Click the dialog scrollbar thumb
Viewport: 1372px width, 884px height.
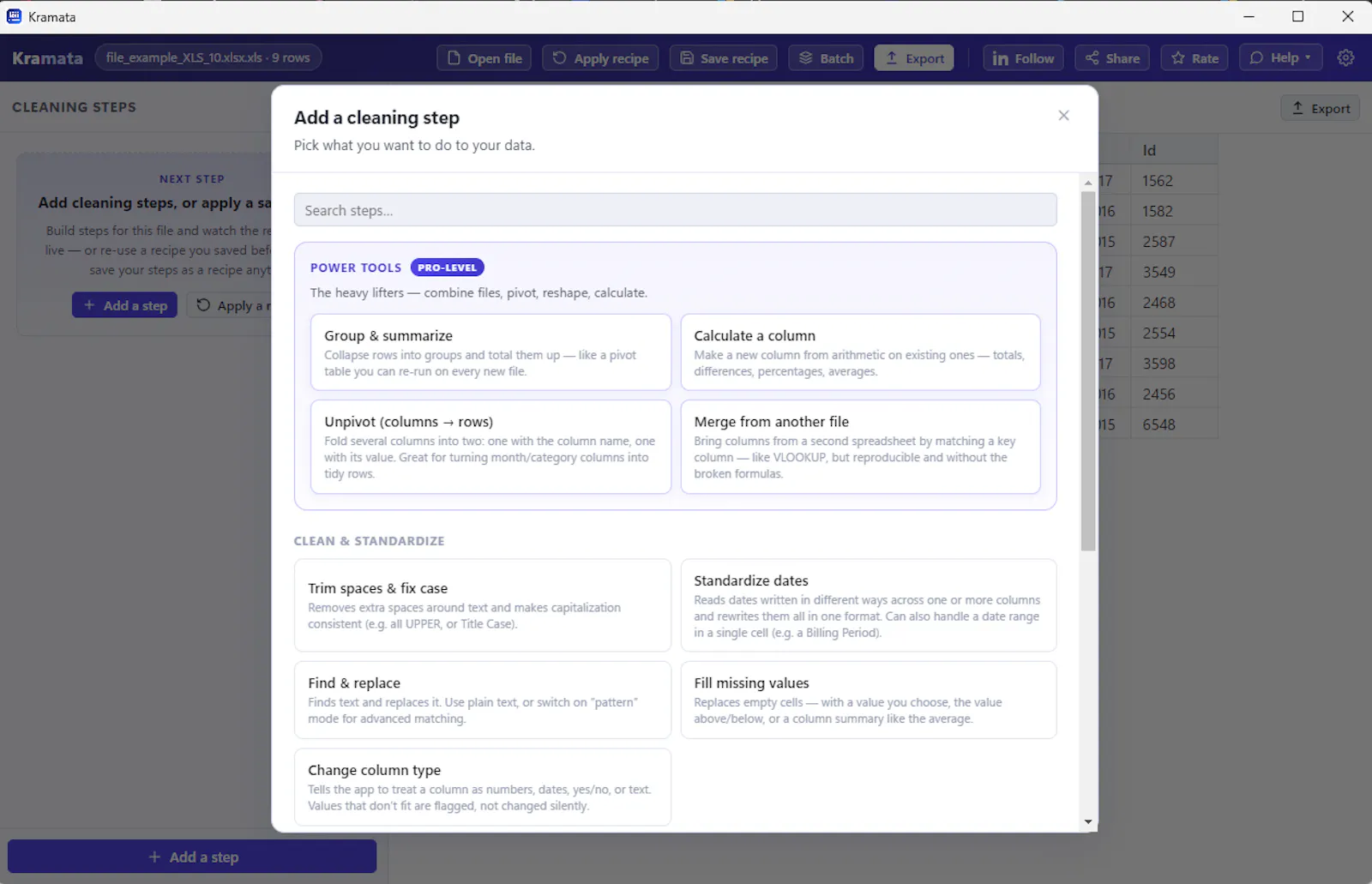pyautogui.click(x=1088, y=370)
